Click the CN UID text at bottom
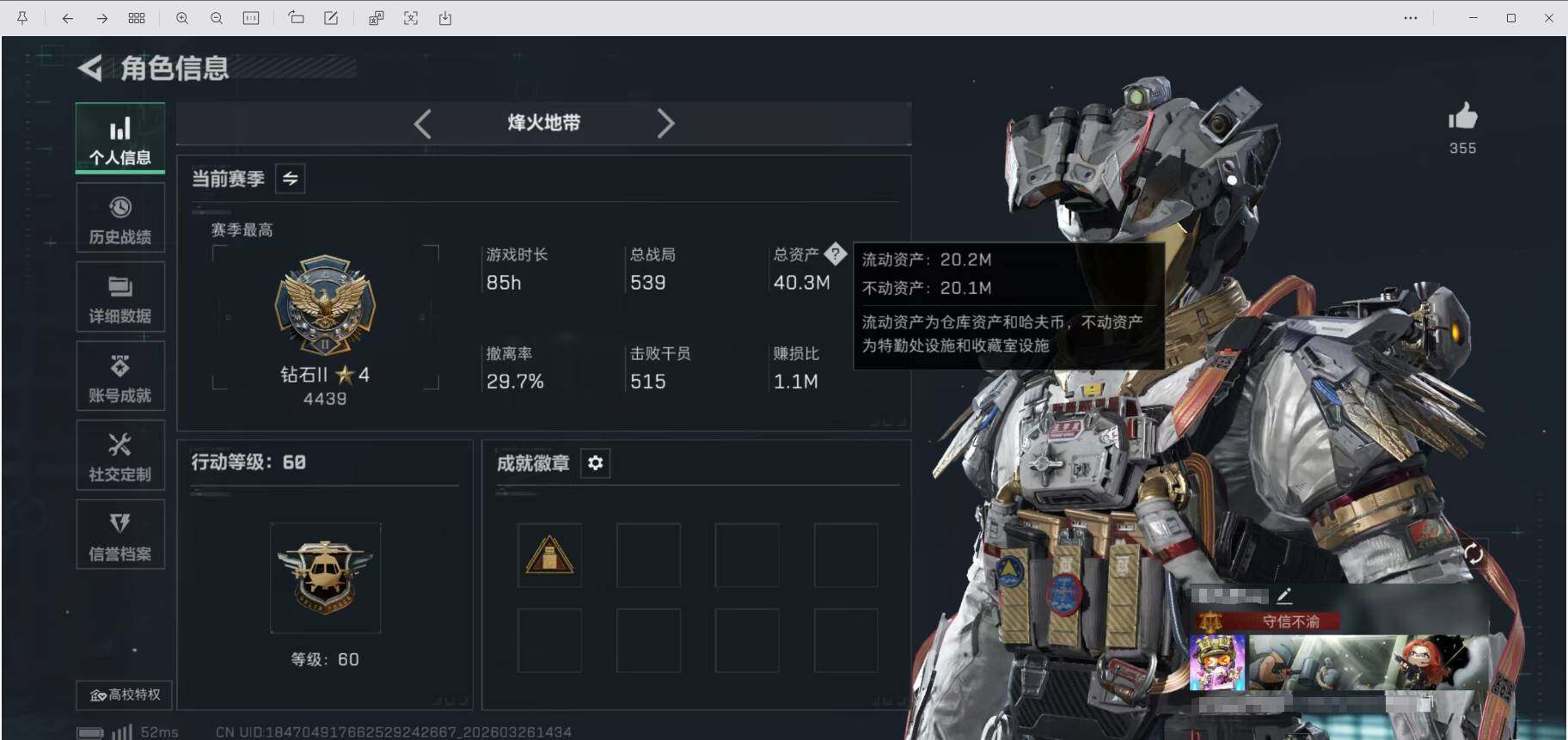1568x740 pixels. point(394,732)
